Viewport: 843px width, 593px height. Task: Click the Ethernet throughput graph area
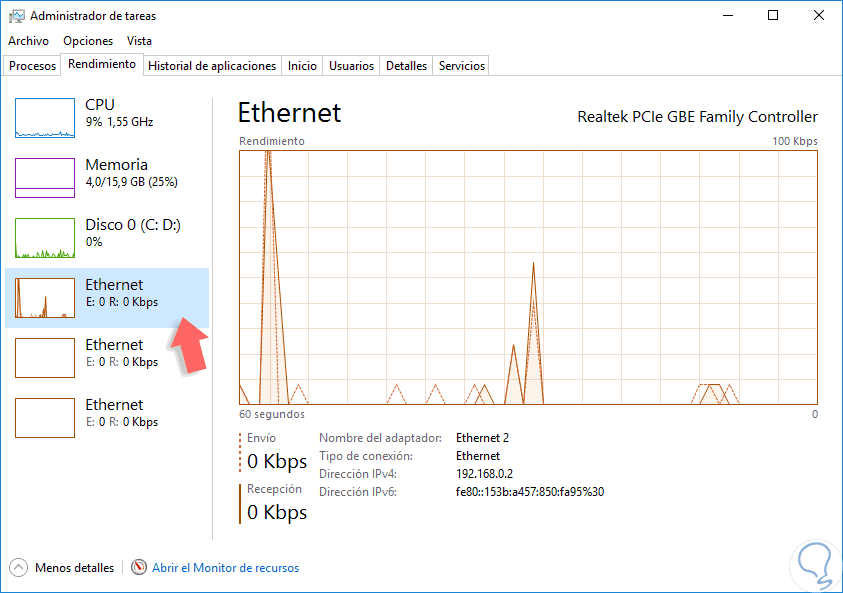pyautogui.click(x=528, y=277)
